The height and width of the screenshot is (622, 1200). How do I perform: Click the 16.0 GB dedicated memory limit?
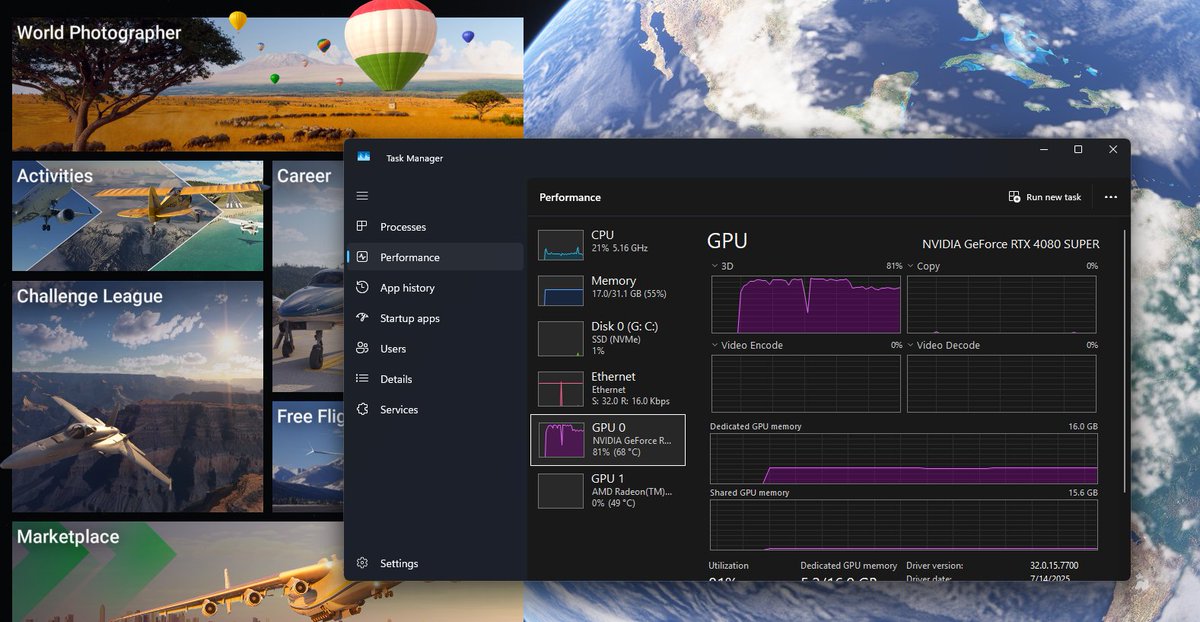point(1084,426)
